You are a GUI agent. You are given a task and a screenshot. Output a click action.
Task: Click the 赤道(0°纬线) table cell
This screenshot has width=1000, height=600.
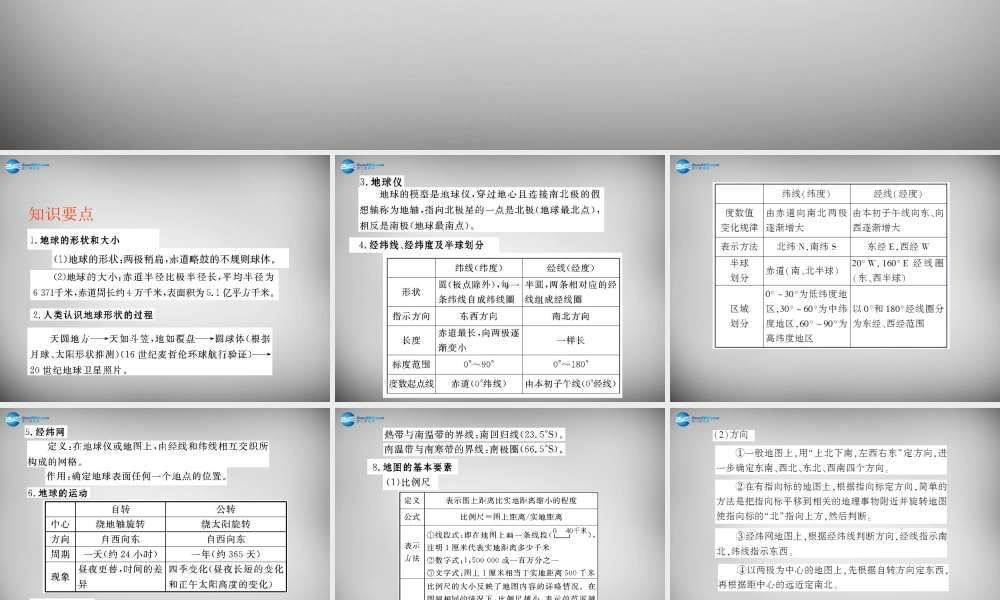click(x=478, y=383)
